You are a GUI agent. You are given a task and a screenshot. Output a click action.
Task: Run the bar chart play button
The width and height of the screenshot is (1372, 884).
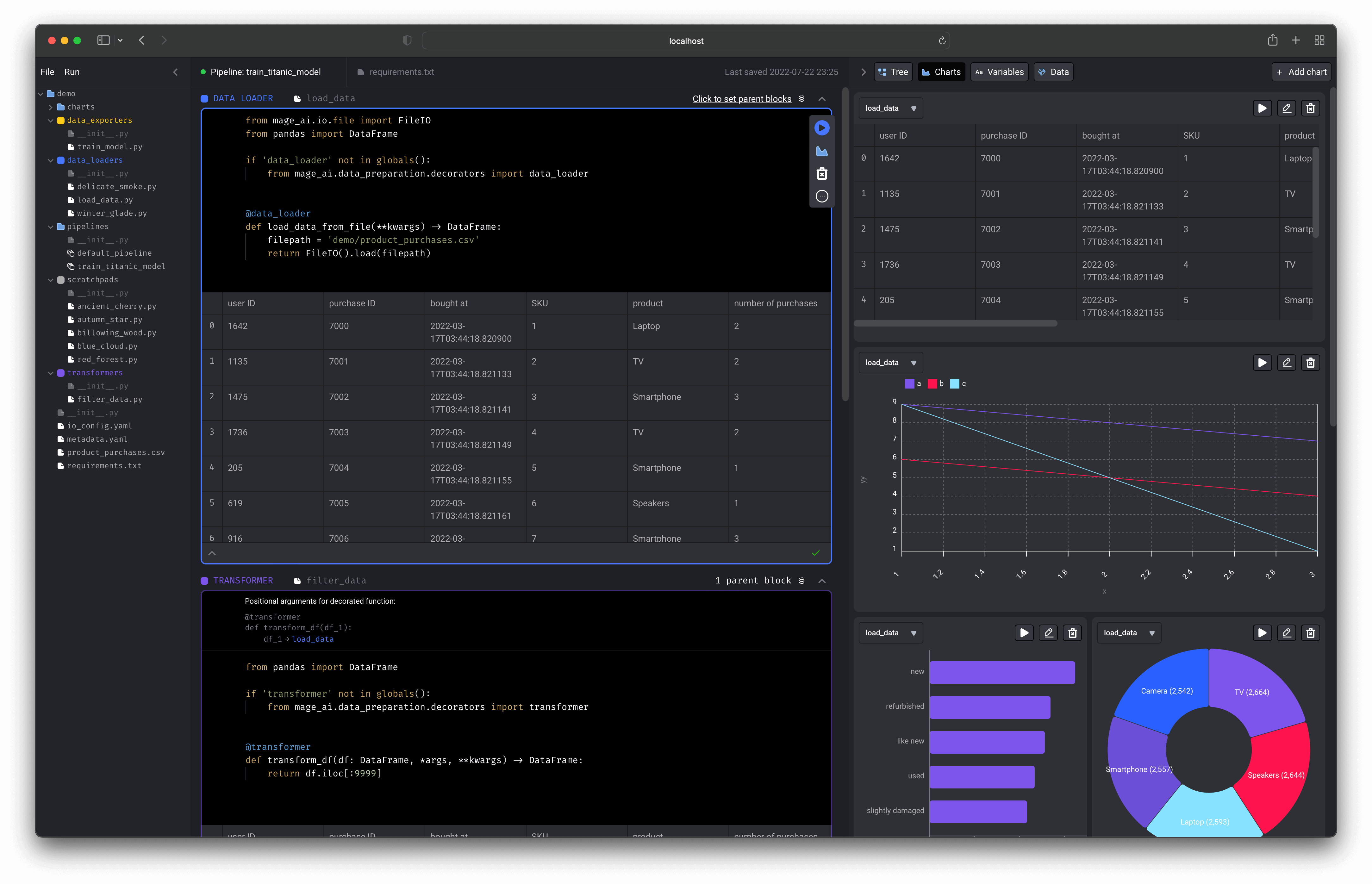pyautogui.click(x=1024, y=632)
